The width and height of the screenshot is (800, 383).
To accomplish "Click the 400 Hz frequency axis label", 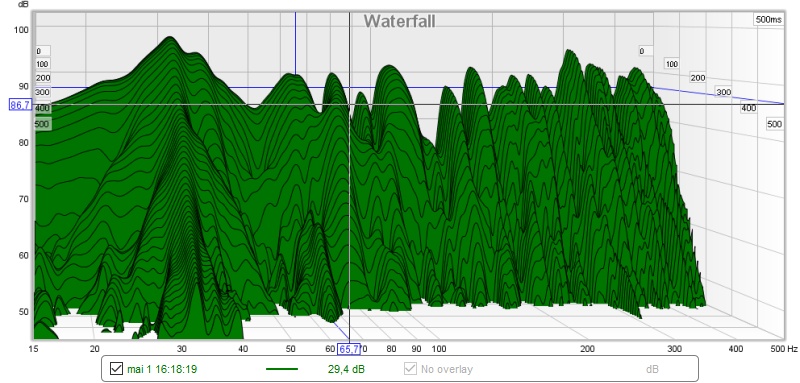I will click(735, 349).
